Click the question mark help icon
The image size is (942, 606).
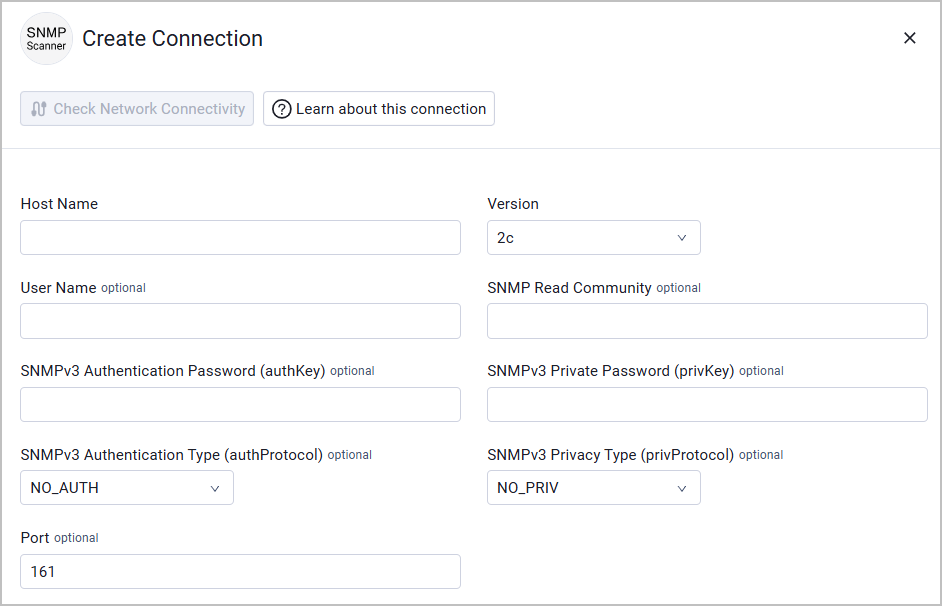click(282, 109)
